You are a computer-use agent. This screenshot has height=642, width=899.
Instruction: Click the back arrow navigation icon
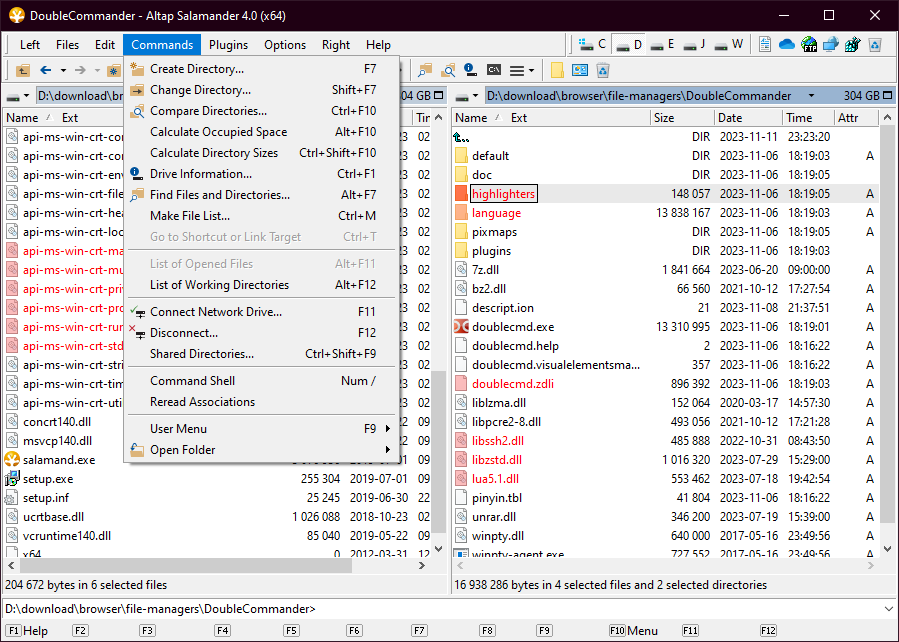pos(45,70)
